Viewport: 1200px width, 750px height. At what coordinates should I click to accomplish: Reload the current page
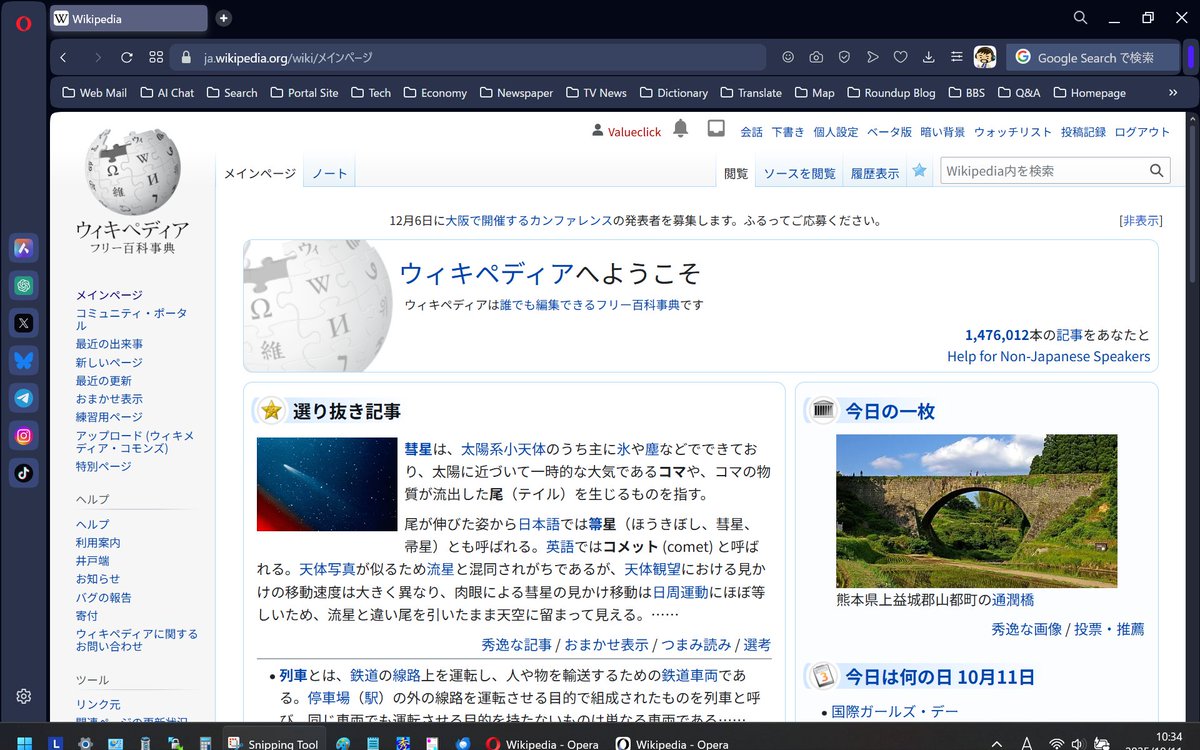[x=127, y=57]
